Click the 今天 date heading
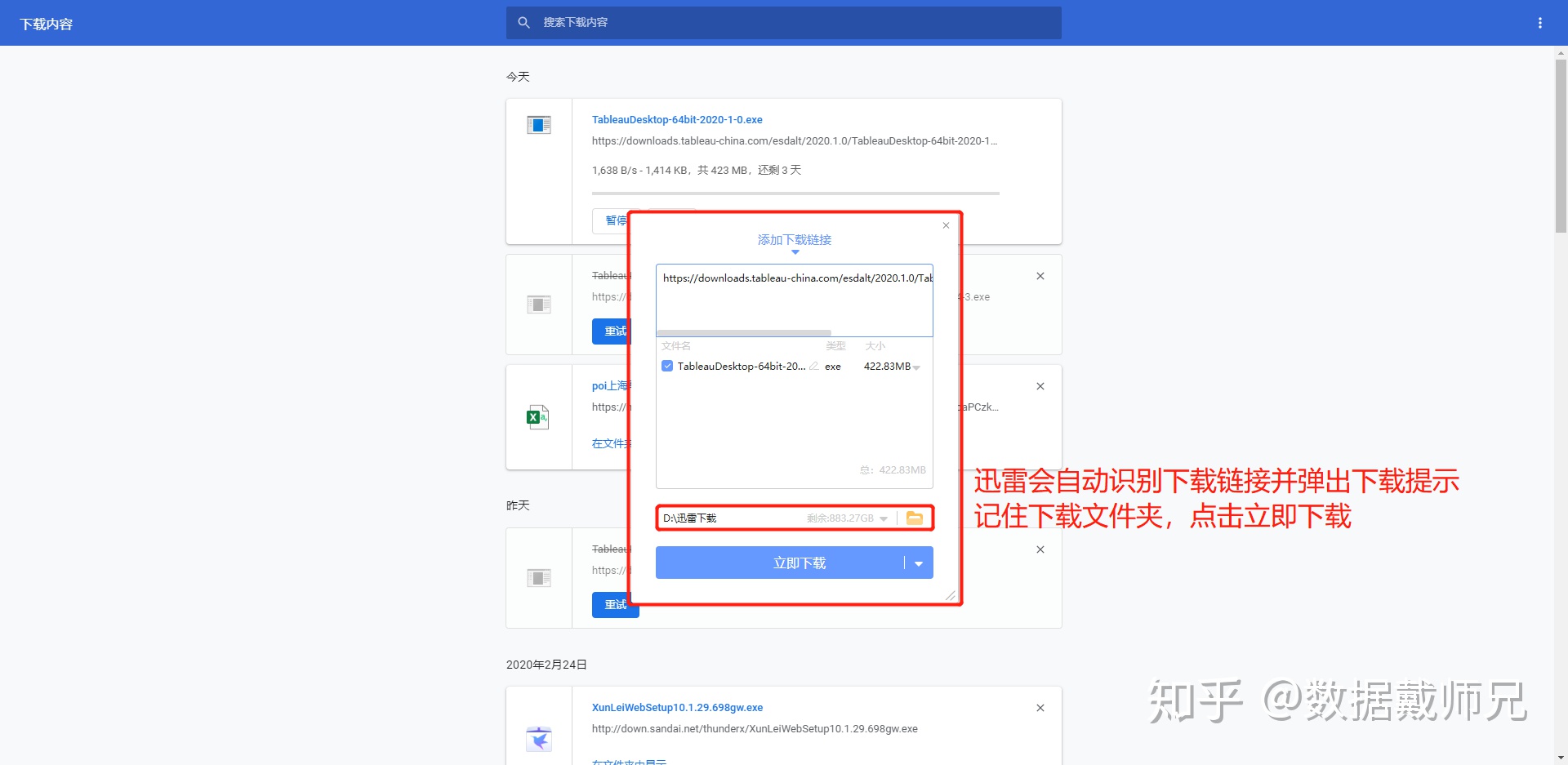Viewport: 1568px width, 765px height. pos(518,77)
